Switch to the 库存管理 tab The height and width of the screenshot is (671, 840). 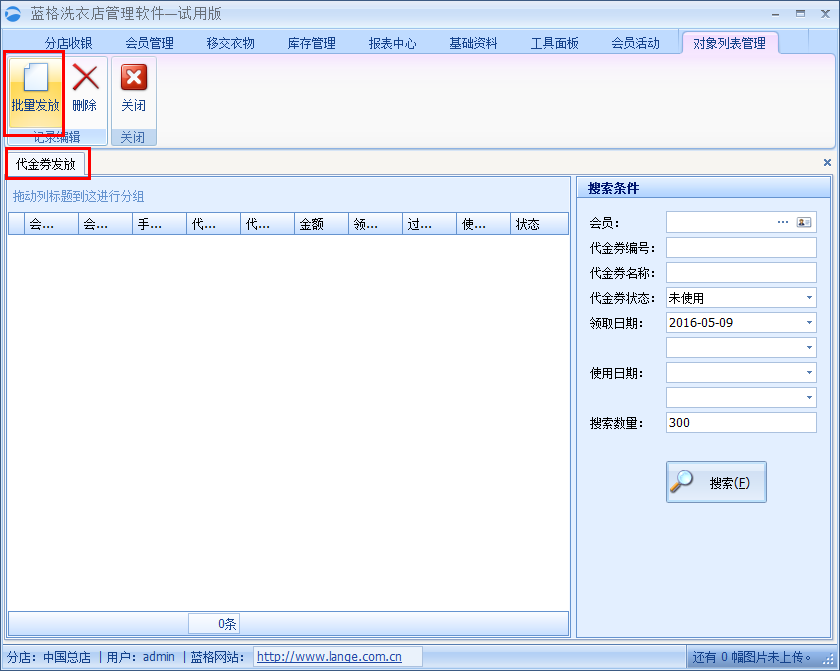(311, 43)
